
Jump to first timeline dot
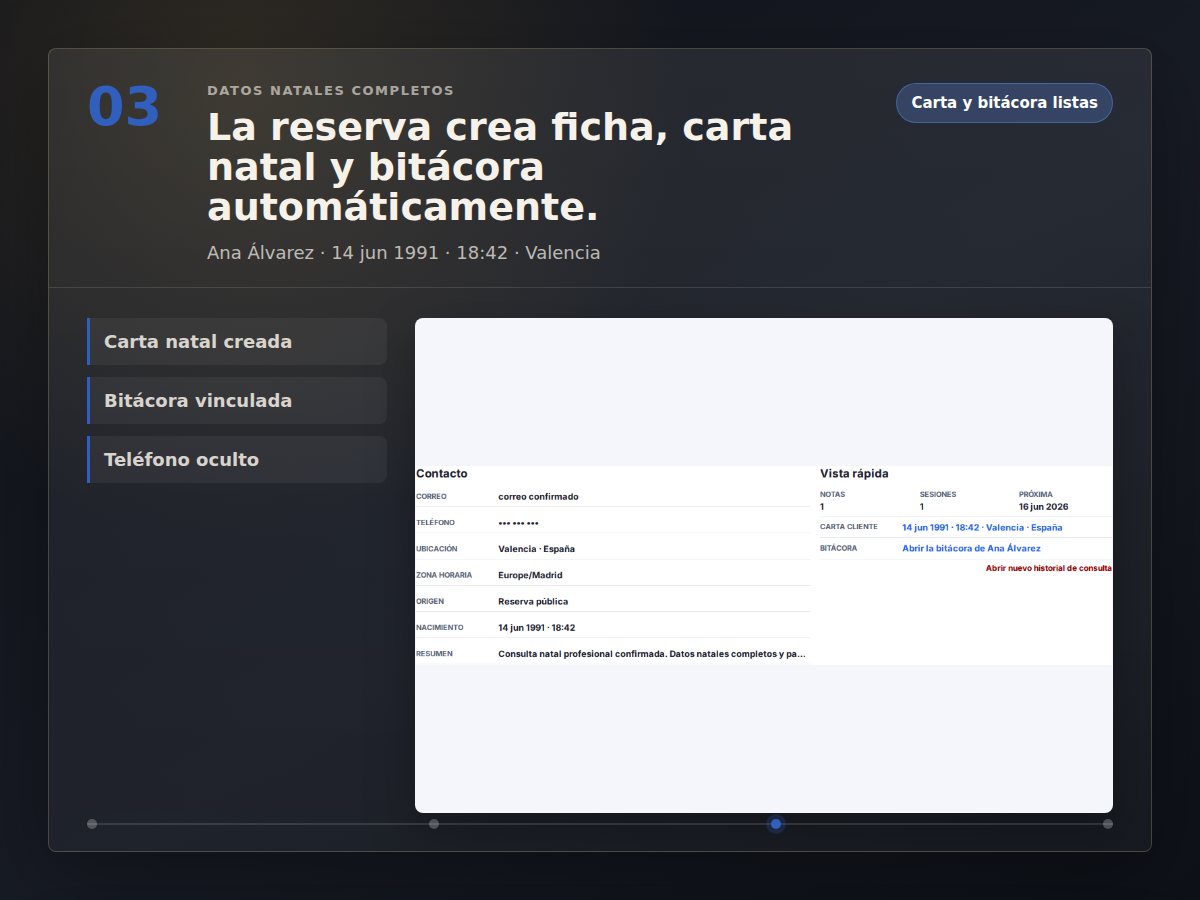click(x=92, y=824)
